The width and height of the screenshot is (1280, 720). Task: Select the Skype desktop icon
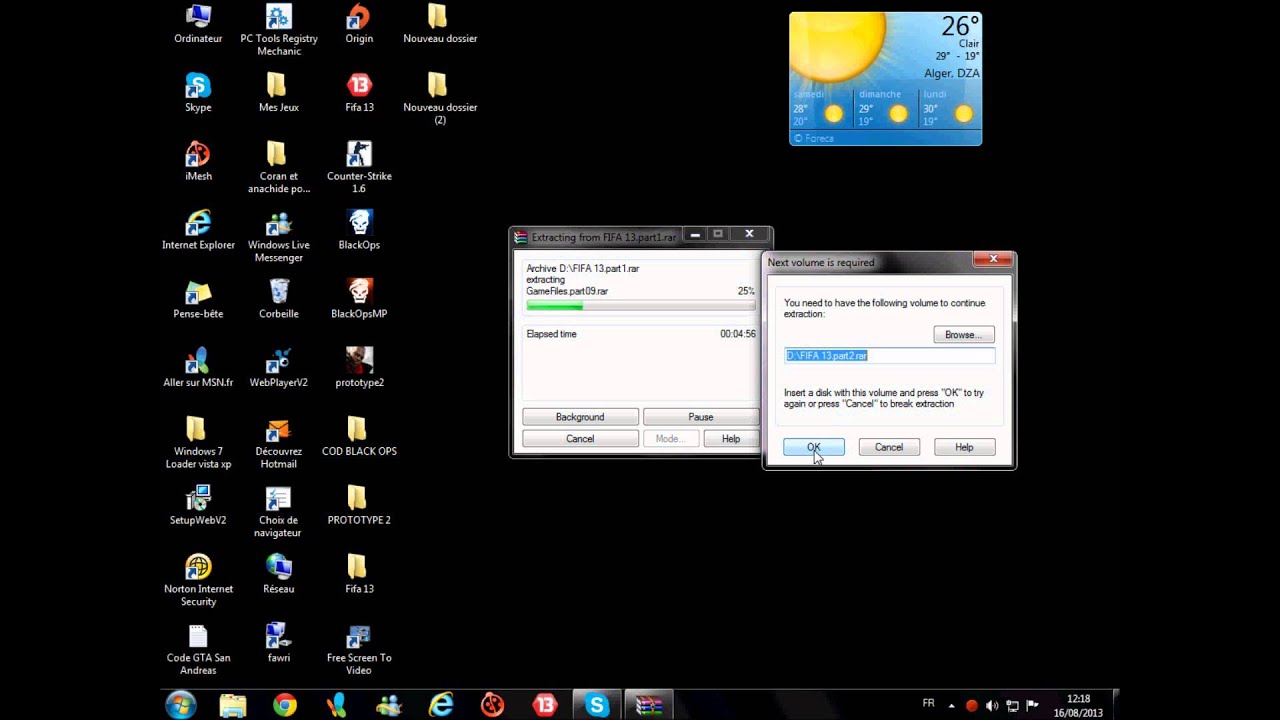point(198,93)
